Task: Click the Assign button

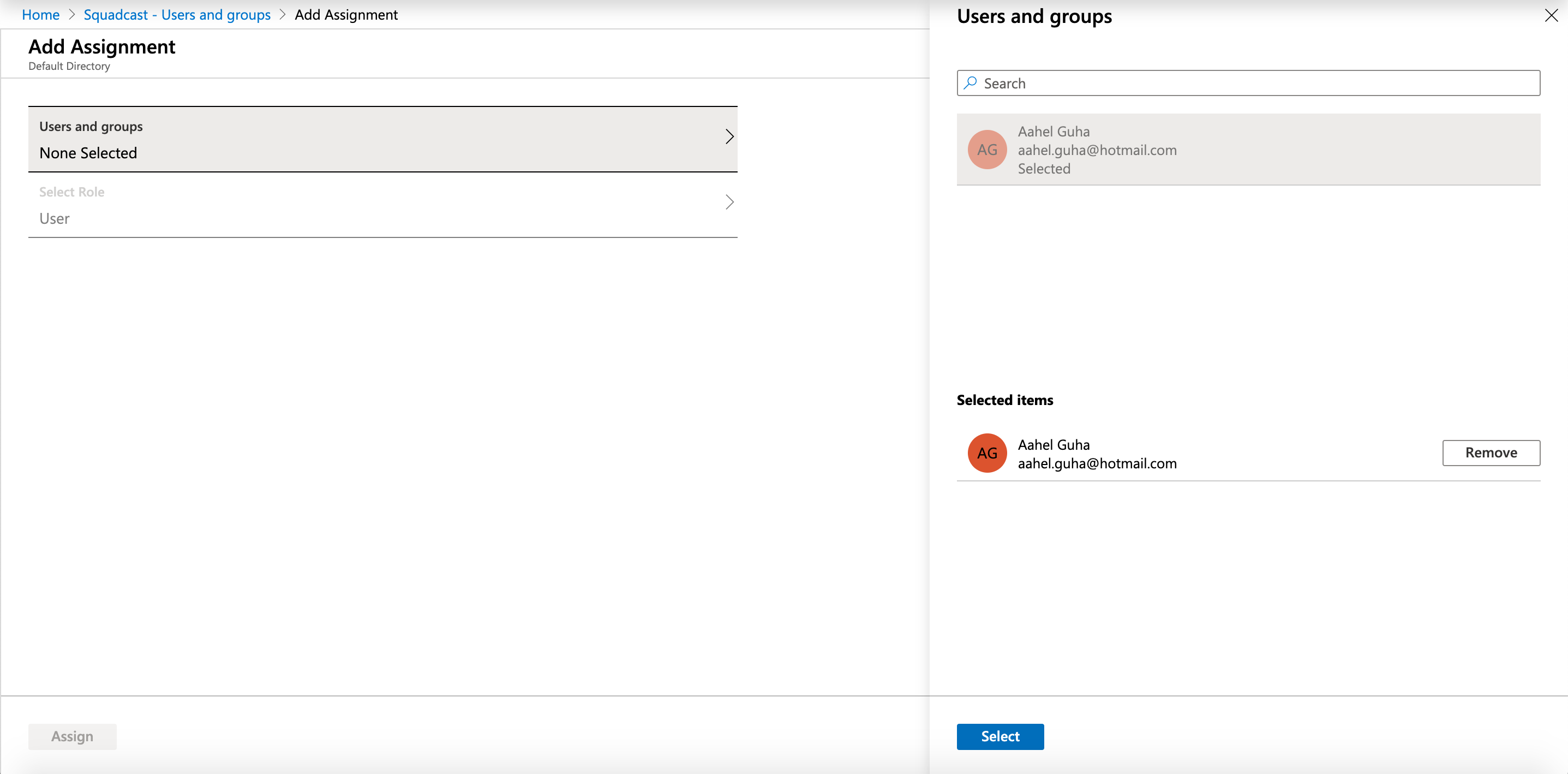Action: tap(72, 736)
